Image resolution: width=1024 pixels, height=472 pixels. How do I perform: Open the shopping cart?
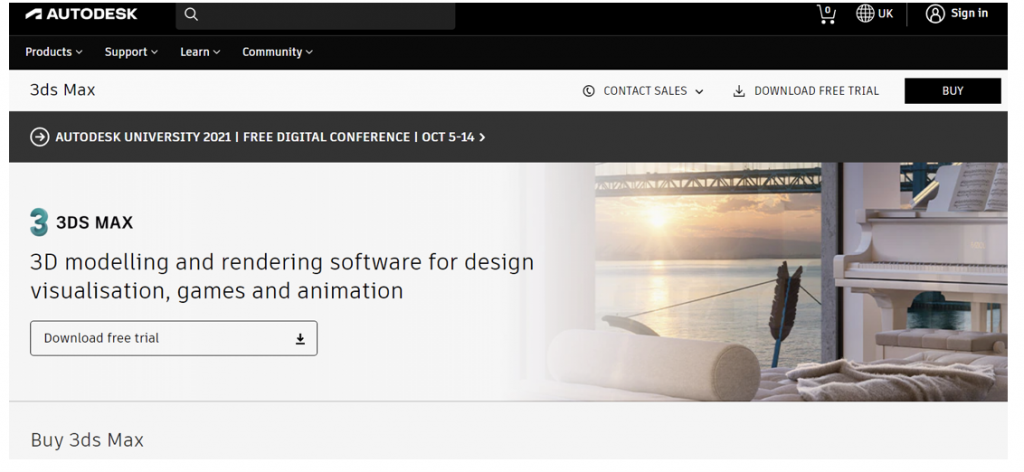(826, 14)
